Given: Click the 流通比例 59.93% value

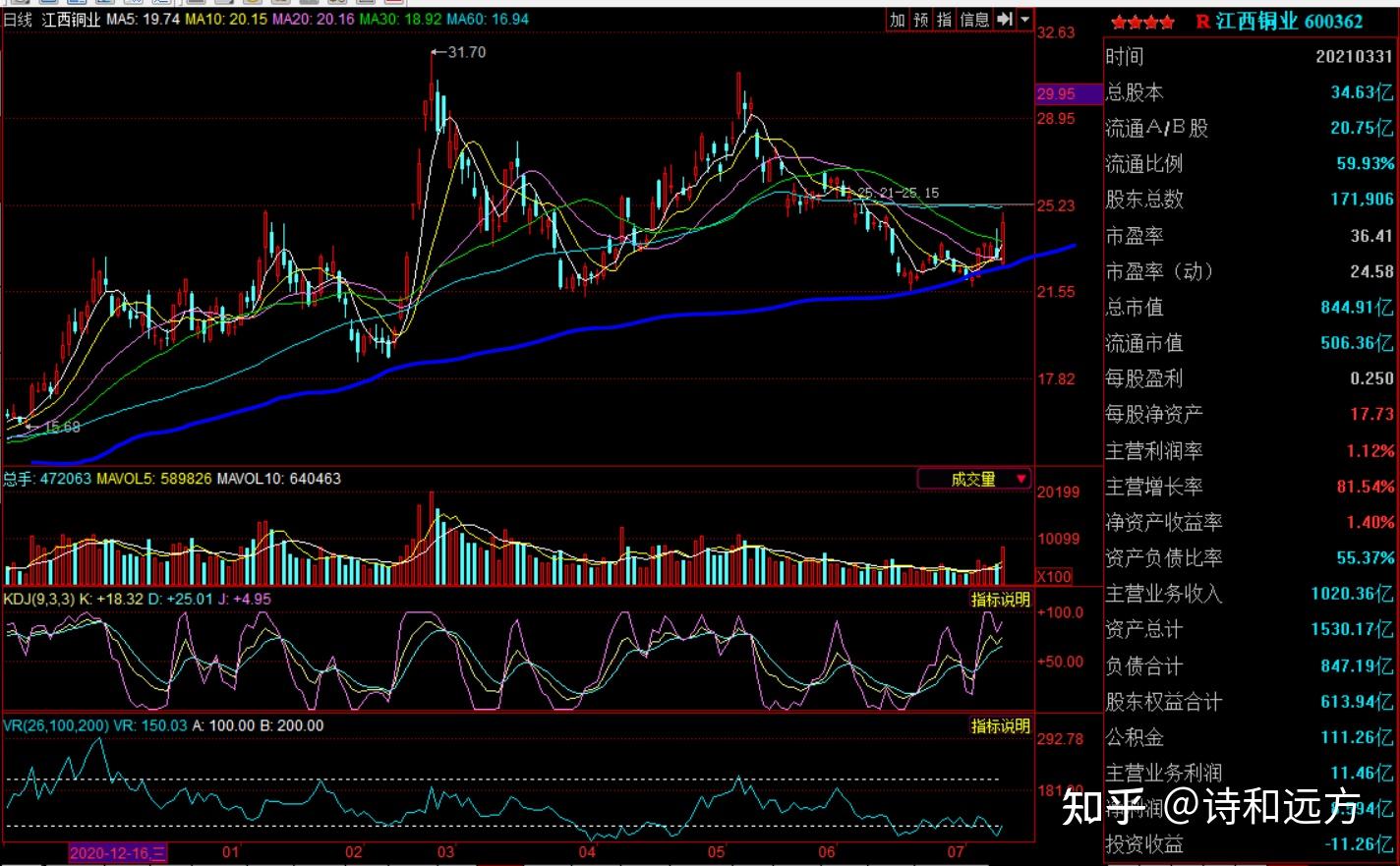Looking at the screenshot, I should 1365,163.
